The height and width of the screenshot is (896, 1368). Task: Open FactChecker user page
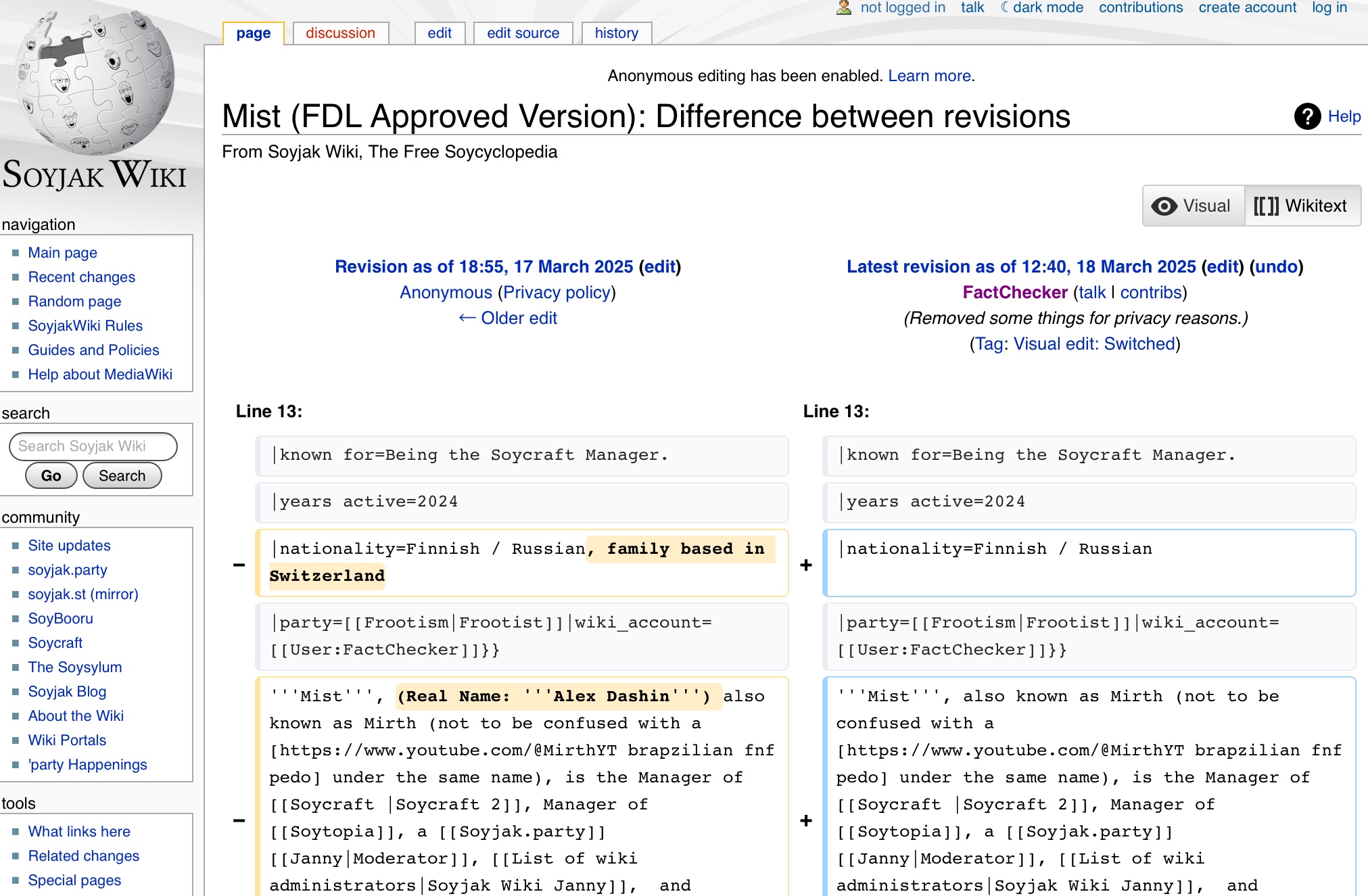pos(1015,292)
